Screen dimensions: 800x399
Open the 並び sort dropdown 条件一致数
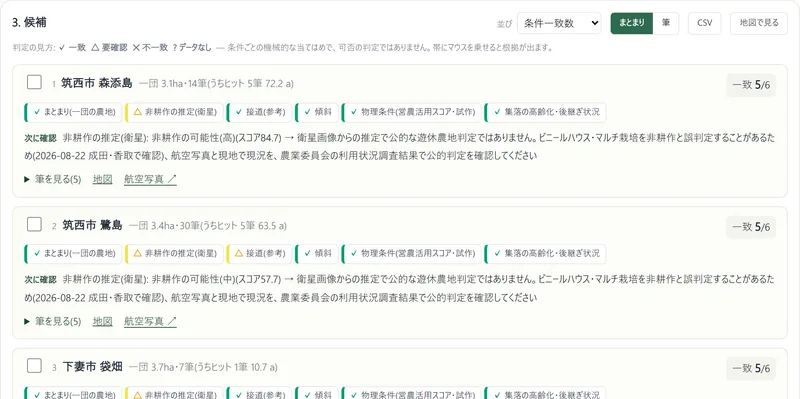559,23
